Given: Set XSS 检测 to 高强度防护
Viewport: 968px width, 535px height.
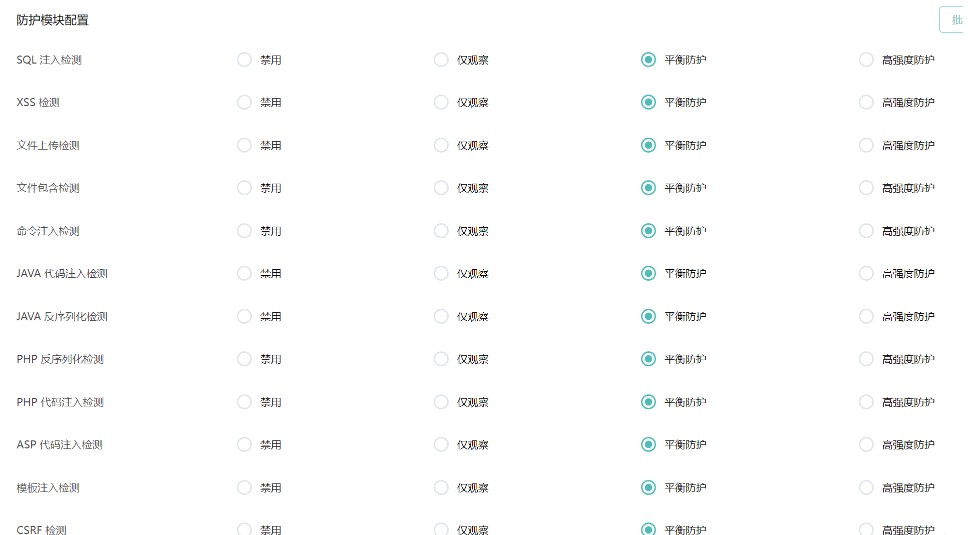Looking at the screenshot, I should pyautogui.click(x=866, y=102).
